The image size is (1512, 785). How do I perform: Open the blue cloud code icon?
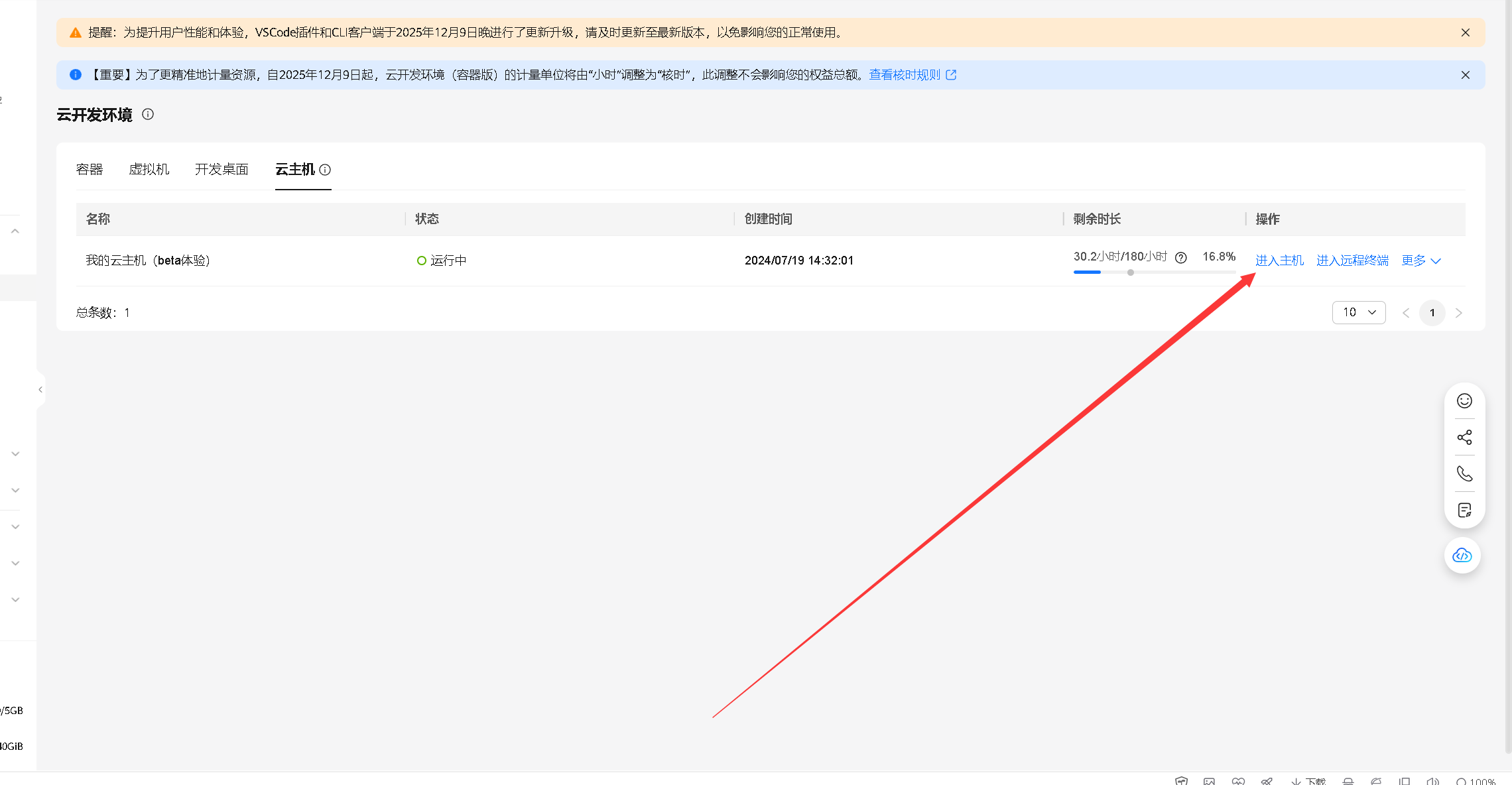click(x=1462, y=556)
